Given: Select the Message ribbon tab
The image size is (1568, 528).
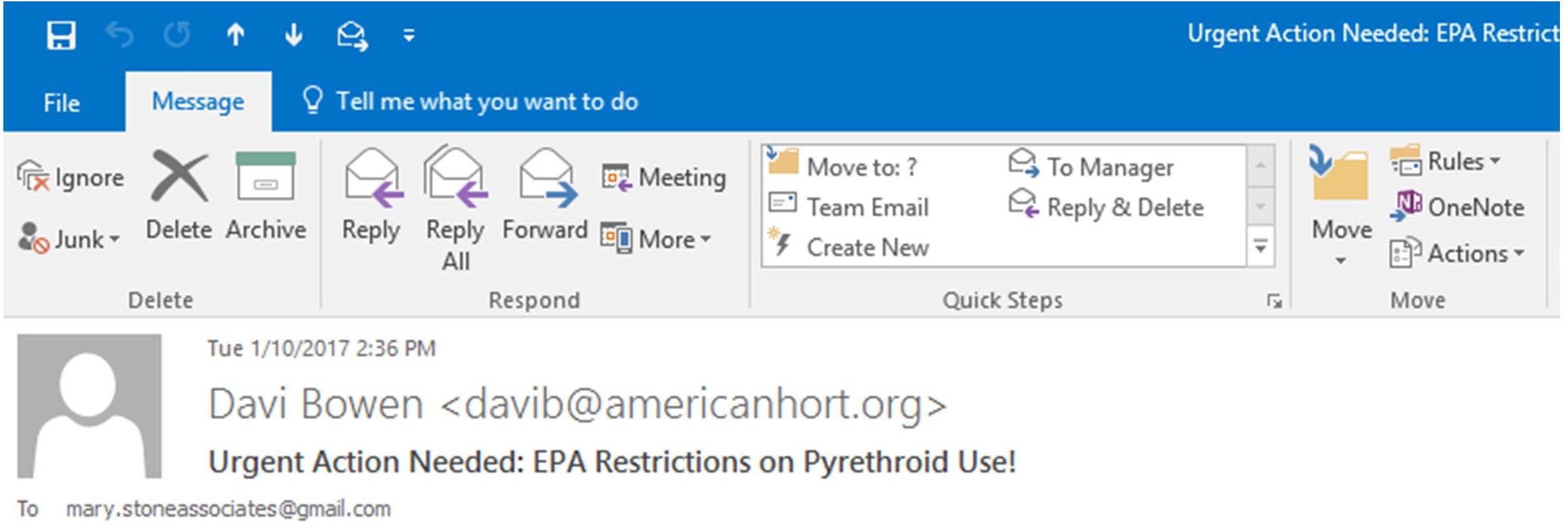Looking at the screenshot, I should [x=198, y=102].
